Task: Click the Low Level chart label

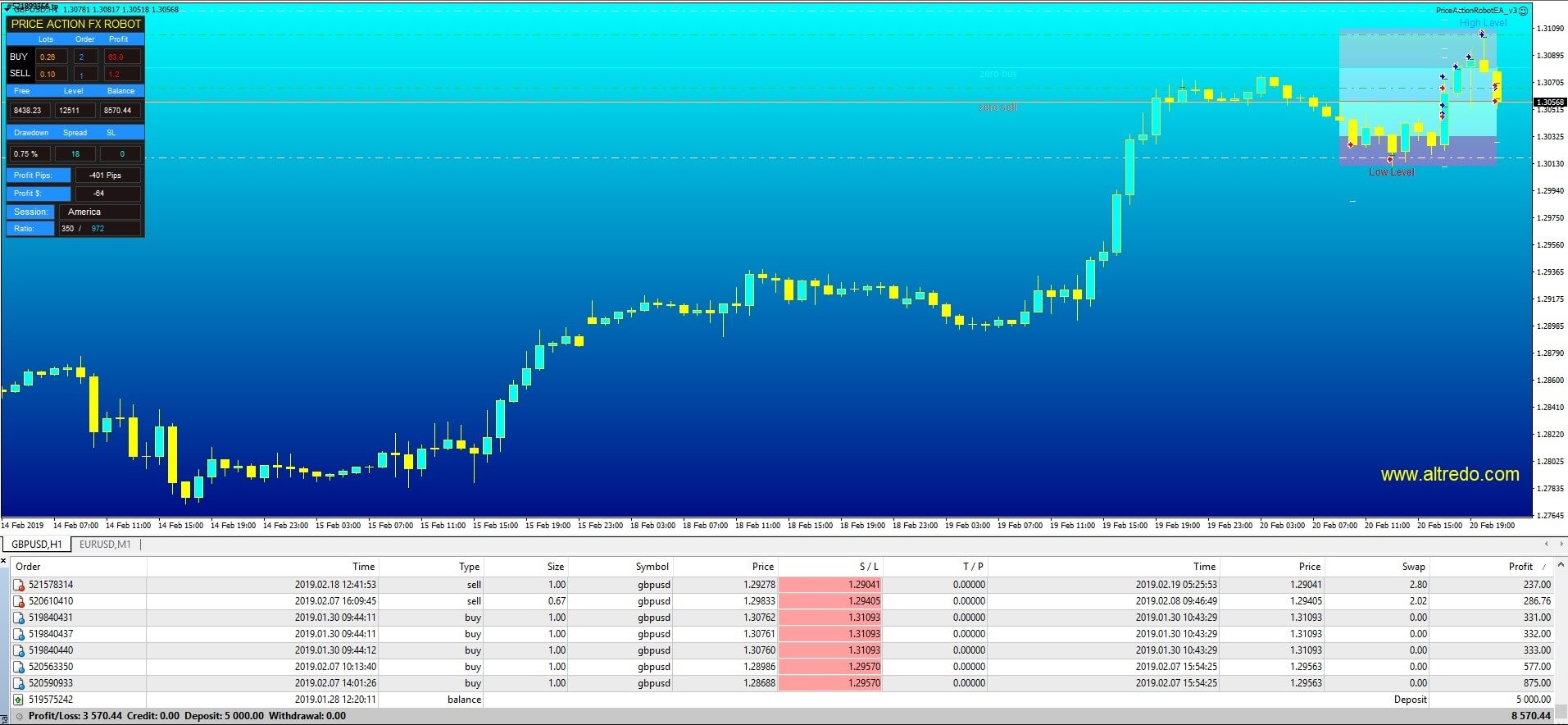Action: click(x=1392, y=172)
